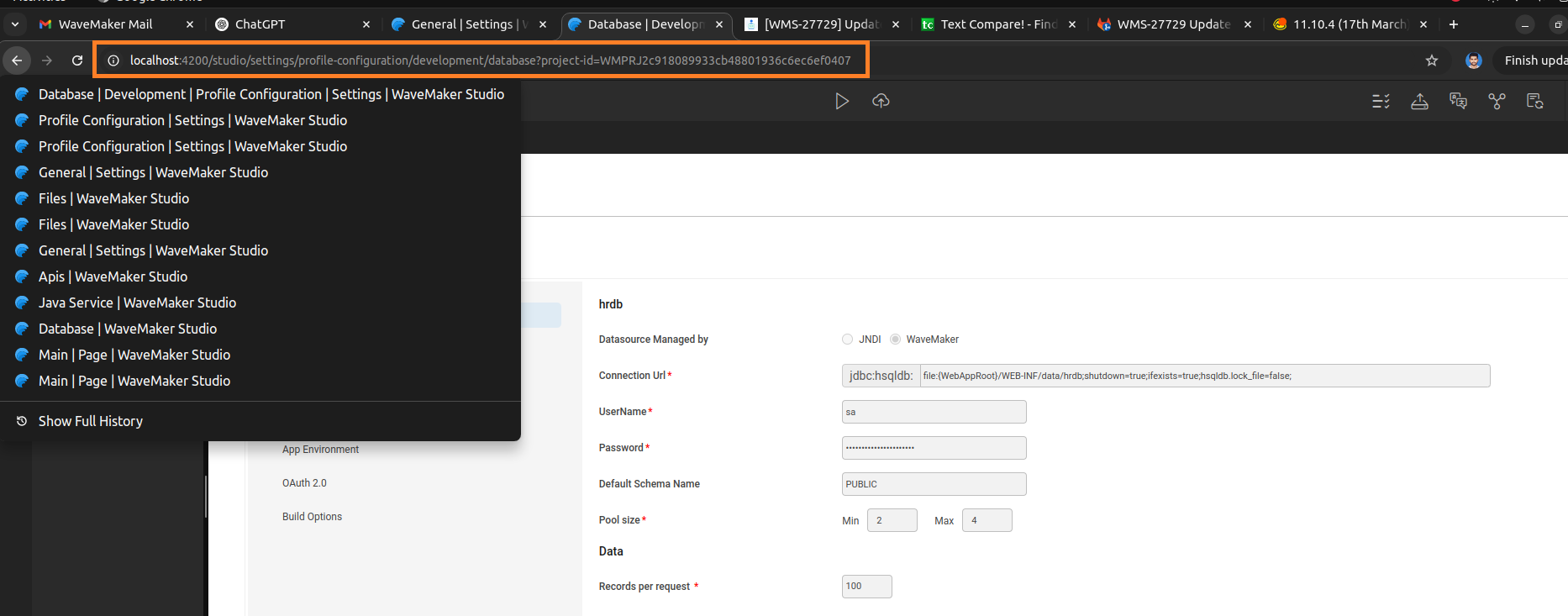1568x616 pixels.
Task: Click the Run/Preview play icon
Action: [841, 102]
